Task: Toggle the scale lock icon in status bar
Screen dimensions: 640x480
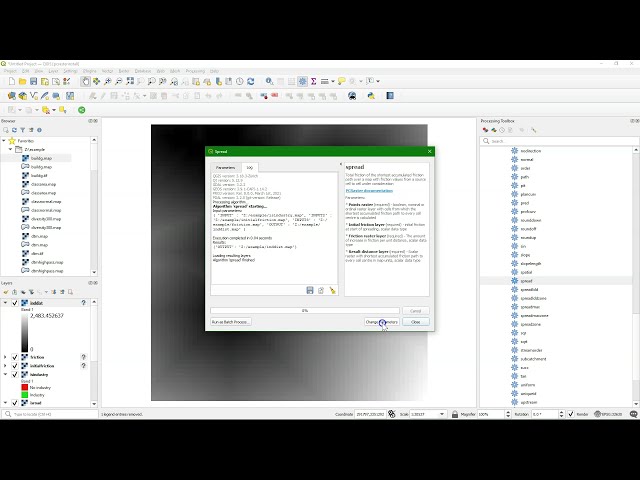Action: (455, 414)
